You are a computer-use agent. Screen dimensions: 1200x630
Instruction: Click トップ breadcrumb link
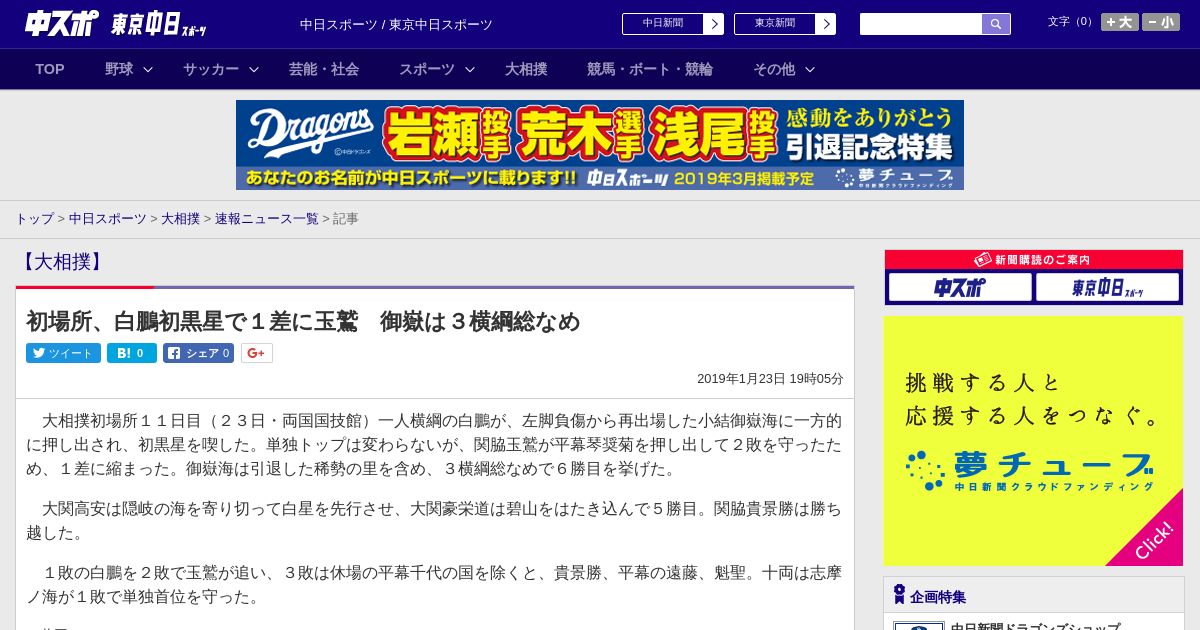pos(34,218)
